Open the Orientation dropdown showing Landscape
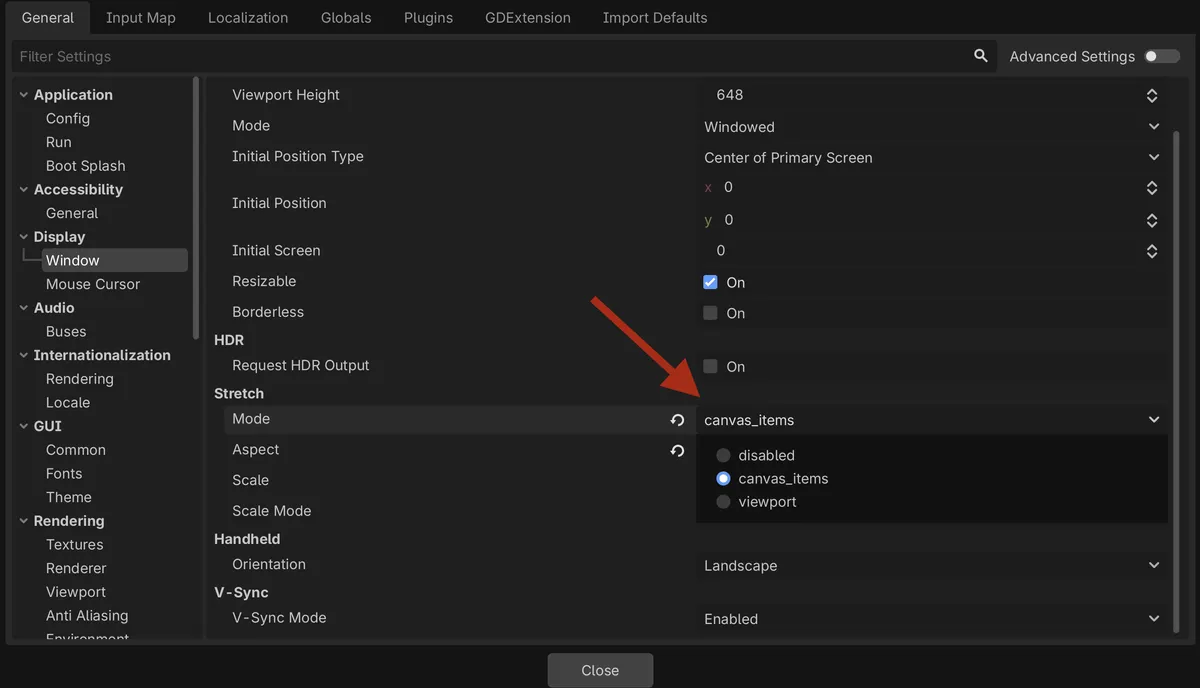Viewport: 1200px width, 688px height. [x=932, y=566]
